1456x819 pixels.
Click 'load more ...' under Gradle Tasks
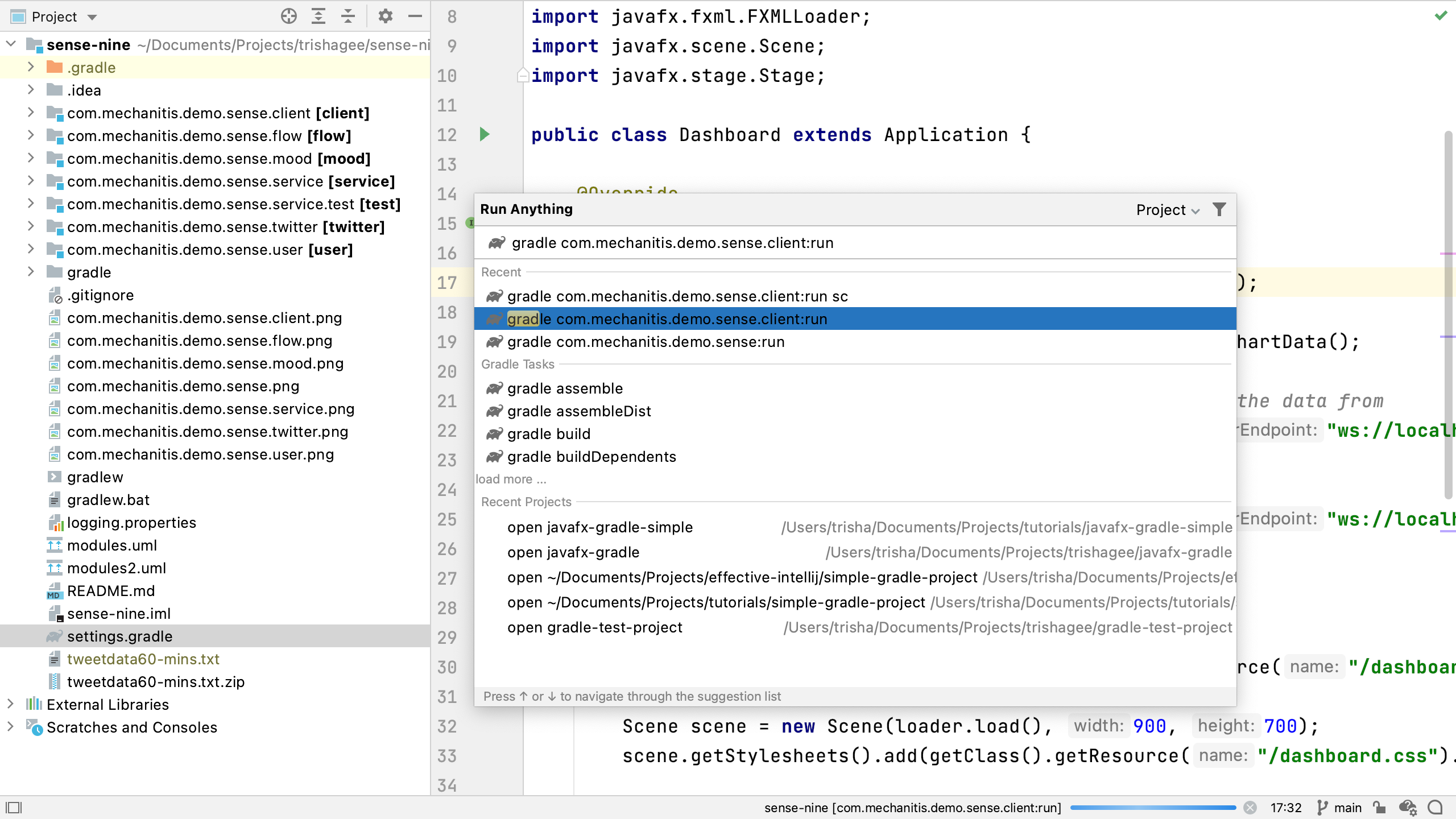(511, 479)
